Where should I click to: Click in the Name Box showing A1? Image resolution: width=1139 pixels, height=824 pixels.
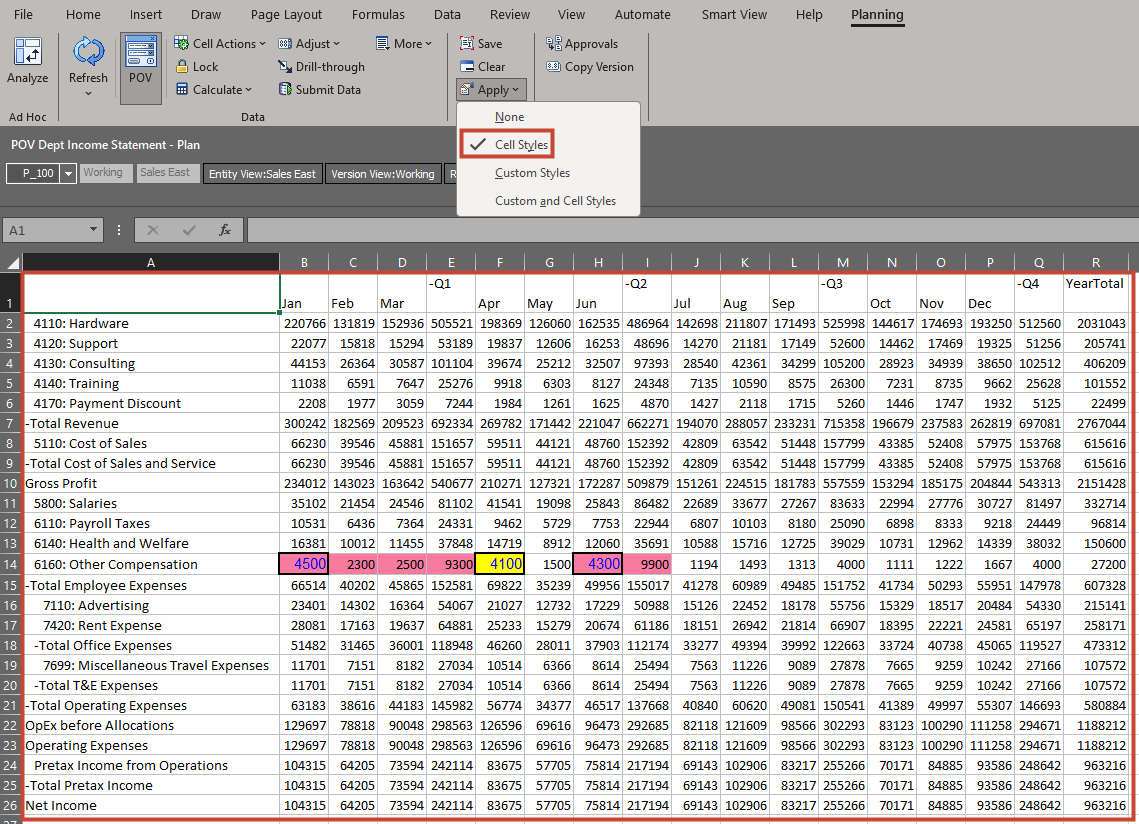45,230
